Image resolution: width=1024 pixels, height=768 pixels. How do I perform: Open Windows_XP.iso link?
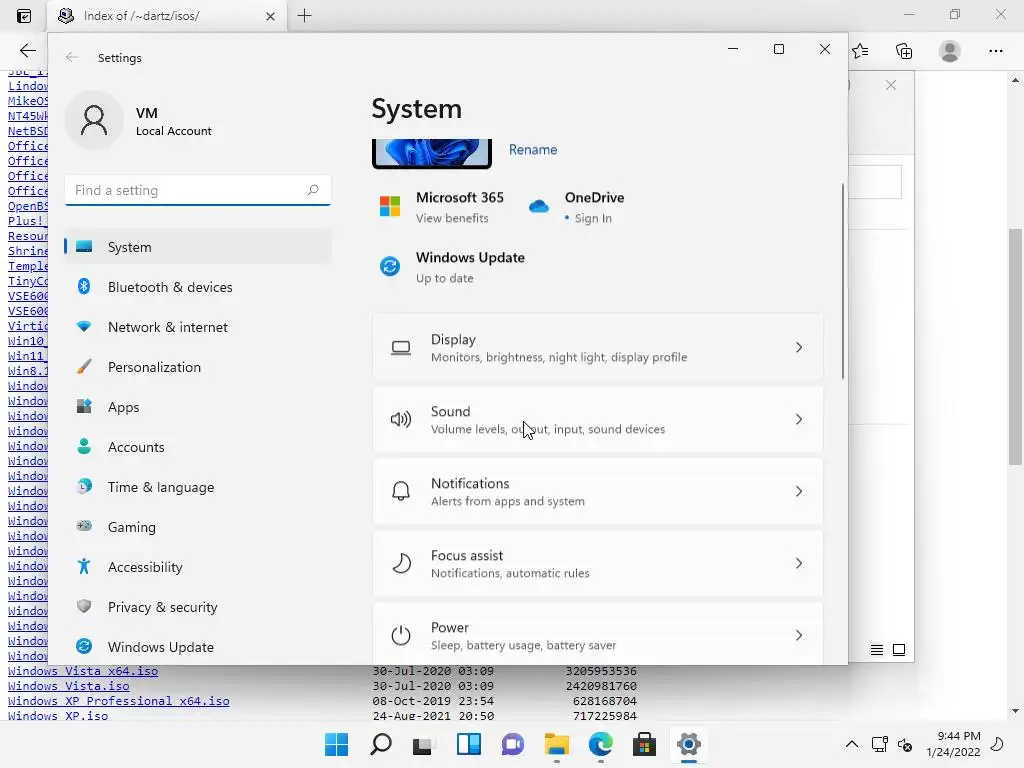(58, 716)
